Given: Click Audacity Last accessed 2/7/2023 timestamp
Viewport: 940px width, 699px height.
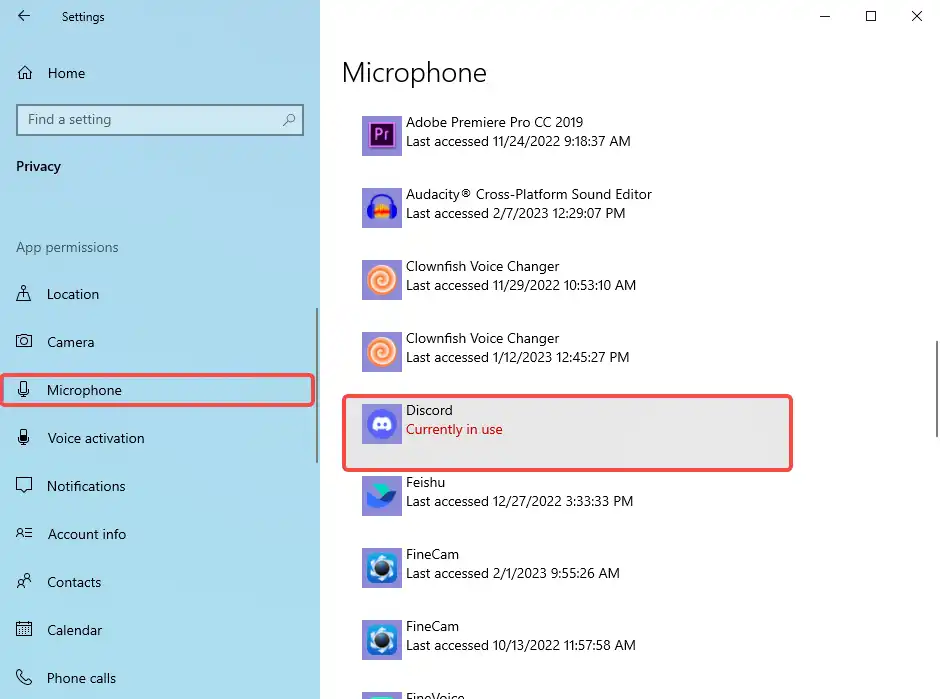Looking at the screenshot, I should (x=516, y=213).
